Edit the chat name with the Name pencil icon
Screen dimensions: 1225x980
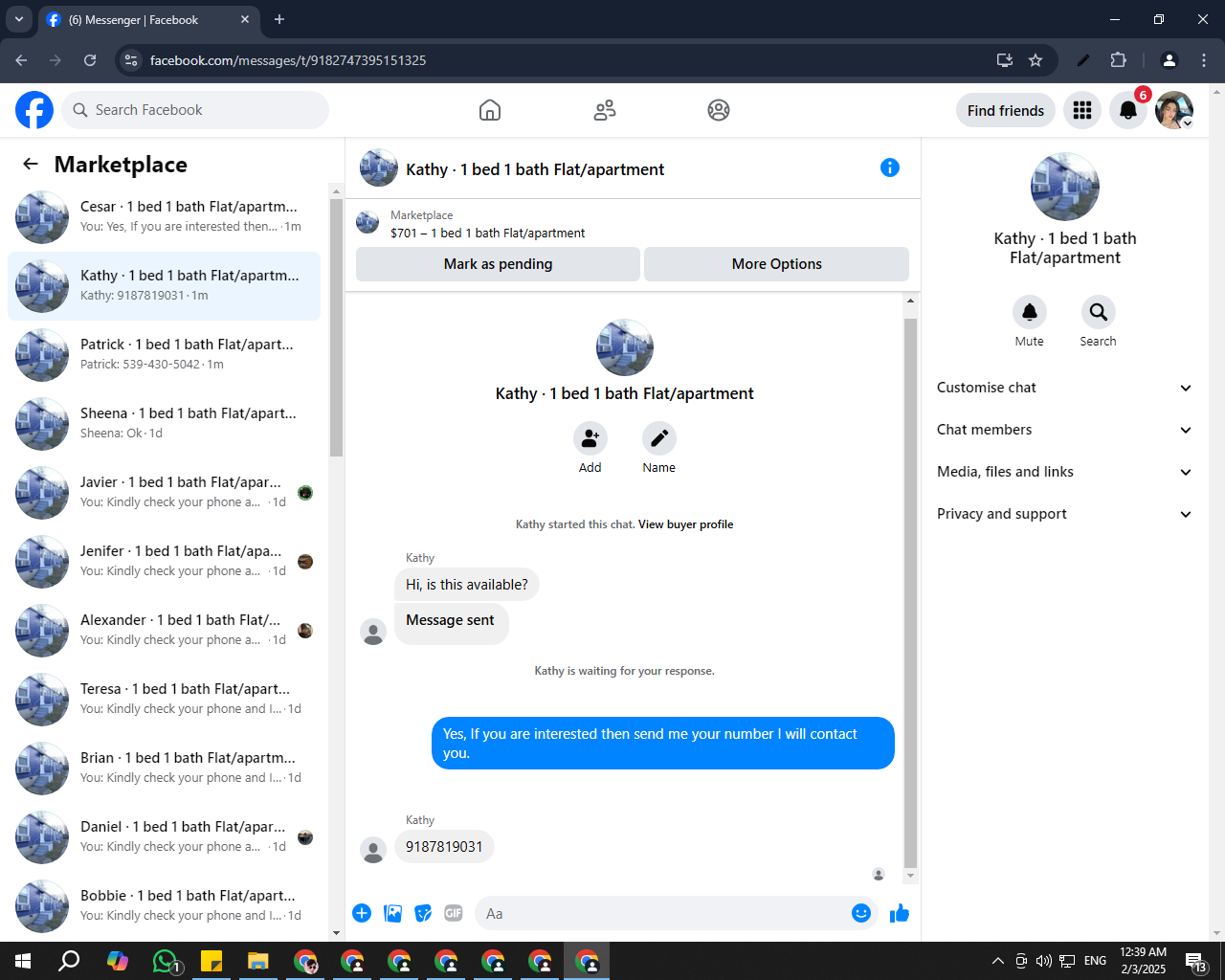(659, 438)
